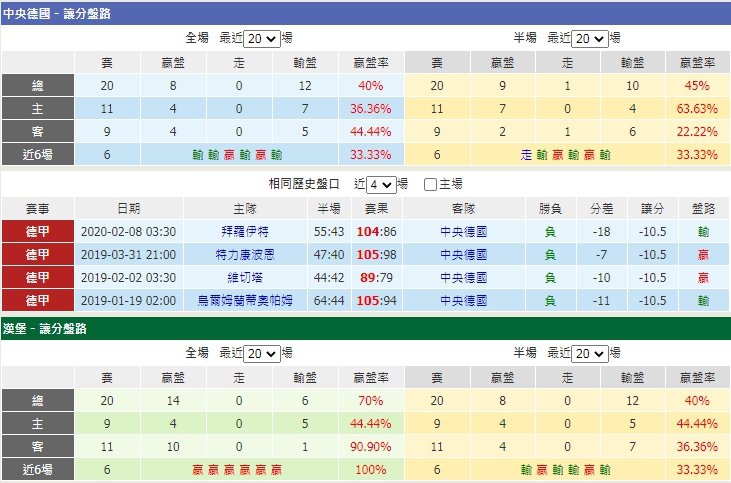The image size is (731, 483).
Task: Click the 讓分 column header
Action: [652, 209]
